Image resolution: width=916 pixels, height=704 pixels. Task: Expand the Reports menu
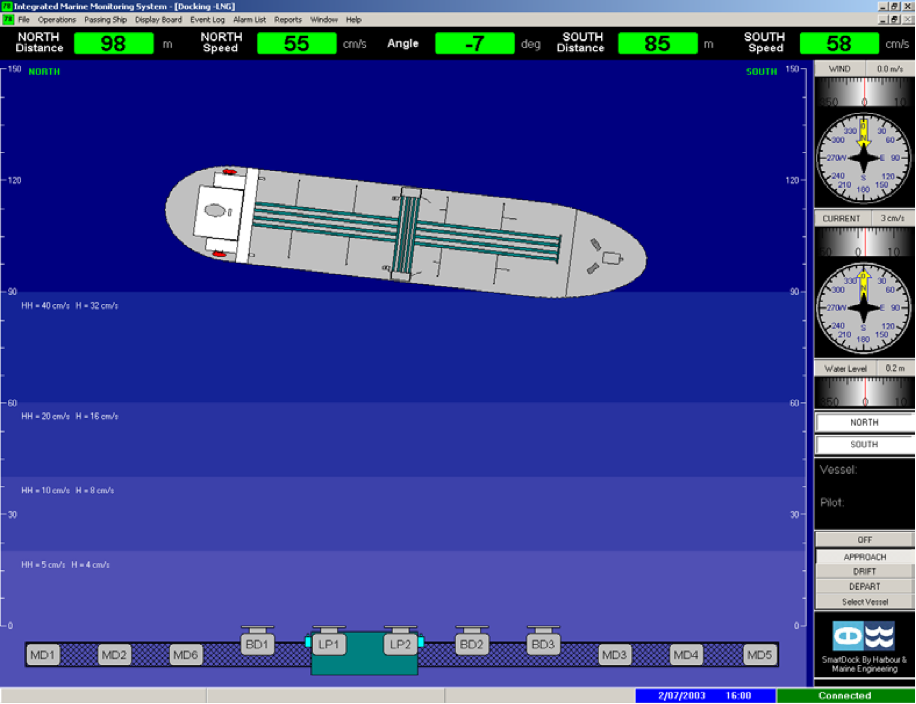[288, 20]
